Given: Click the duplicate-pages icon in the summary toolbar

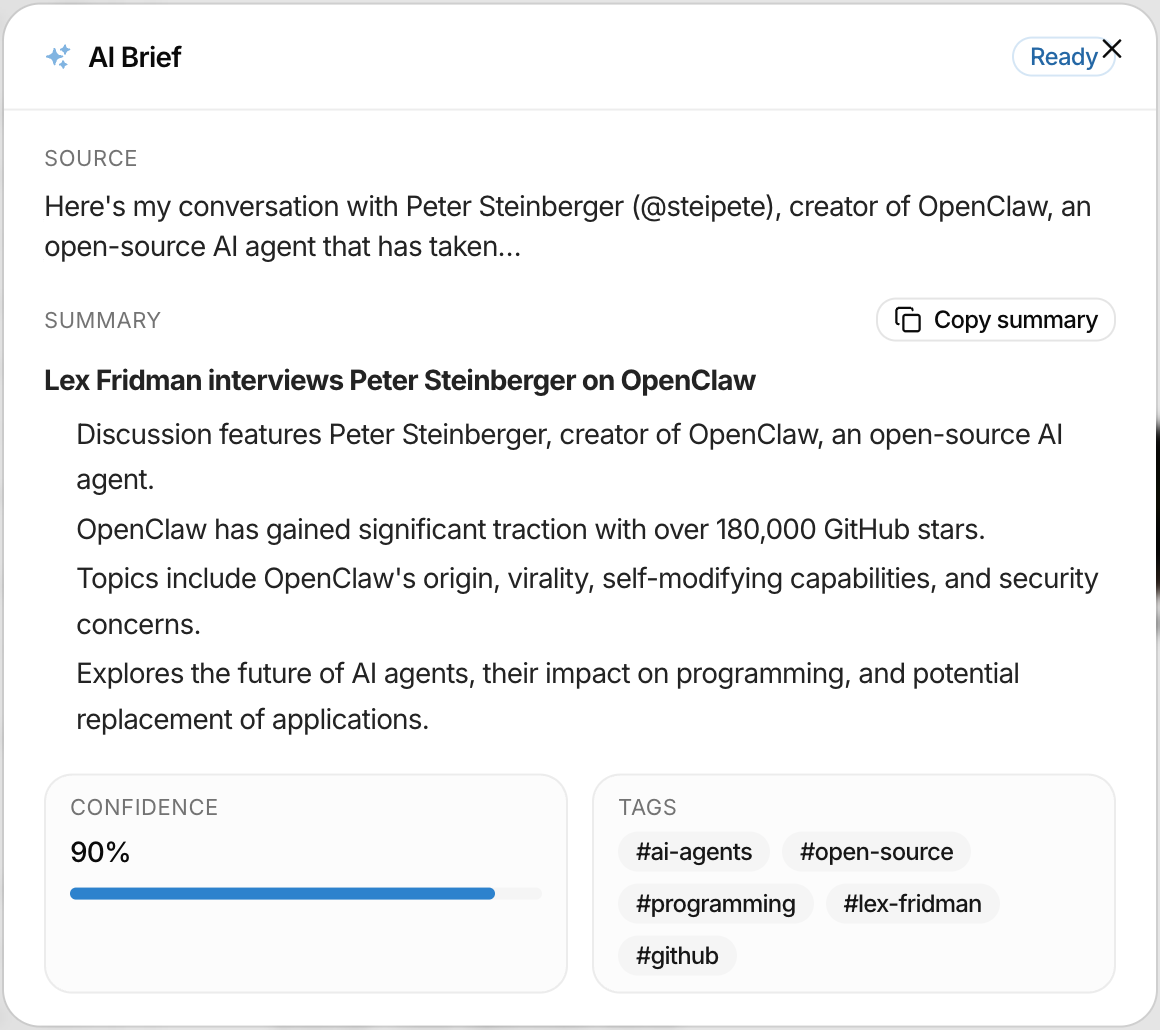Looking at the screenshot, I should point(908,319).
